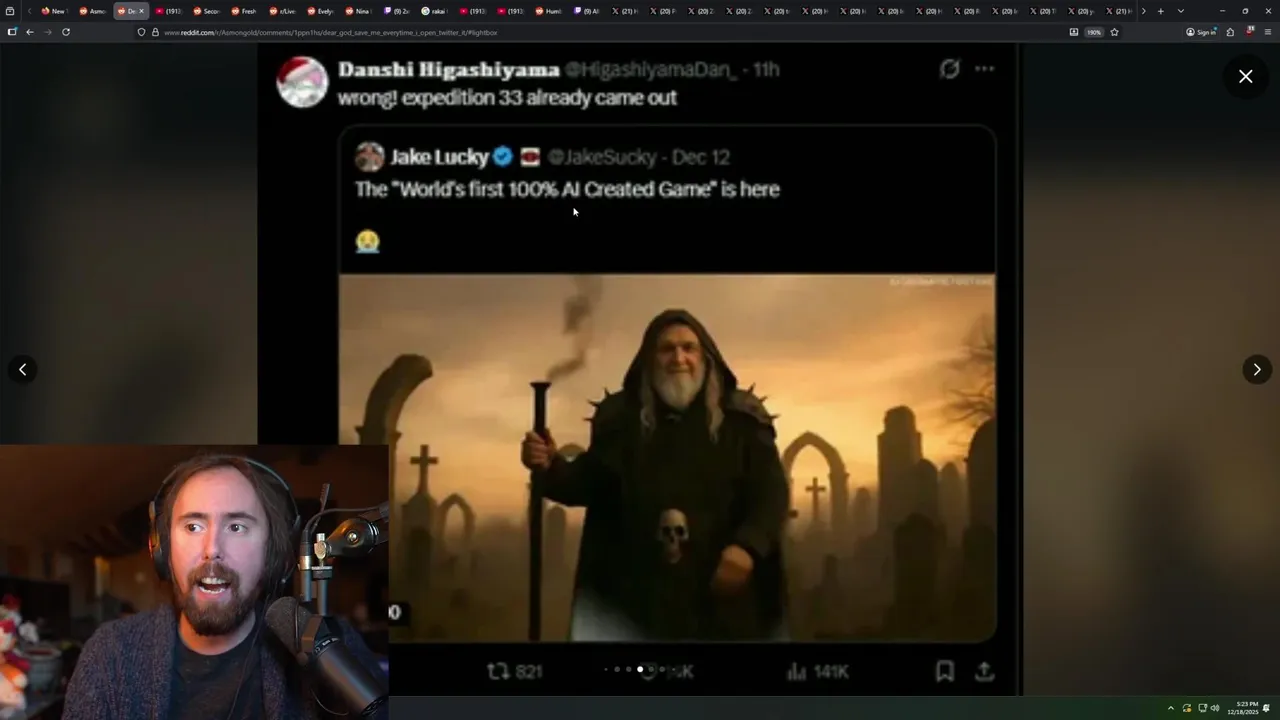1280x720 pixels.
Task: Go to next image in gallery
Action: coord(1257,370)
